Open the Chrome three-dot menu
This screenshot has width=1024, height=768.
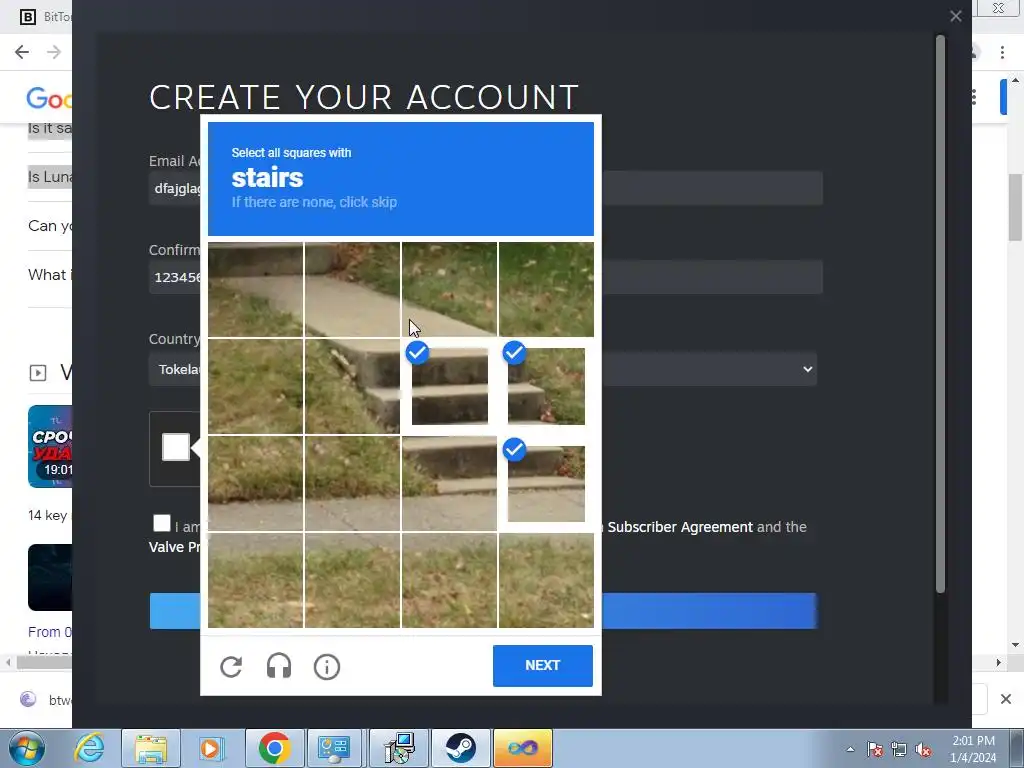tap(1002, 52)
